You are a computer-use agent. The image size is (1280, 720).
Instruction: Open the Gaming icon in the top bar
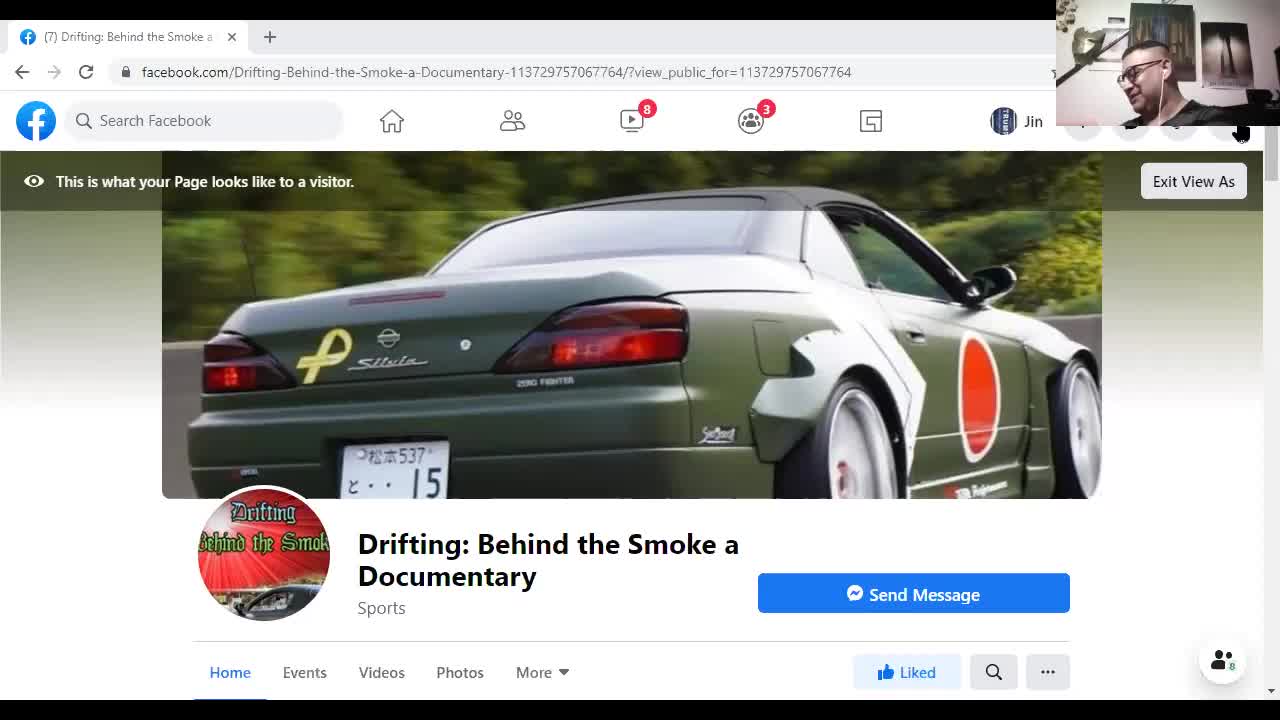871,121
